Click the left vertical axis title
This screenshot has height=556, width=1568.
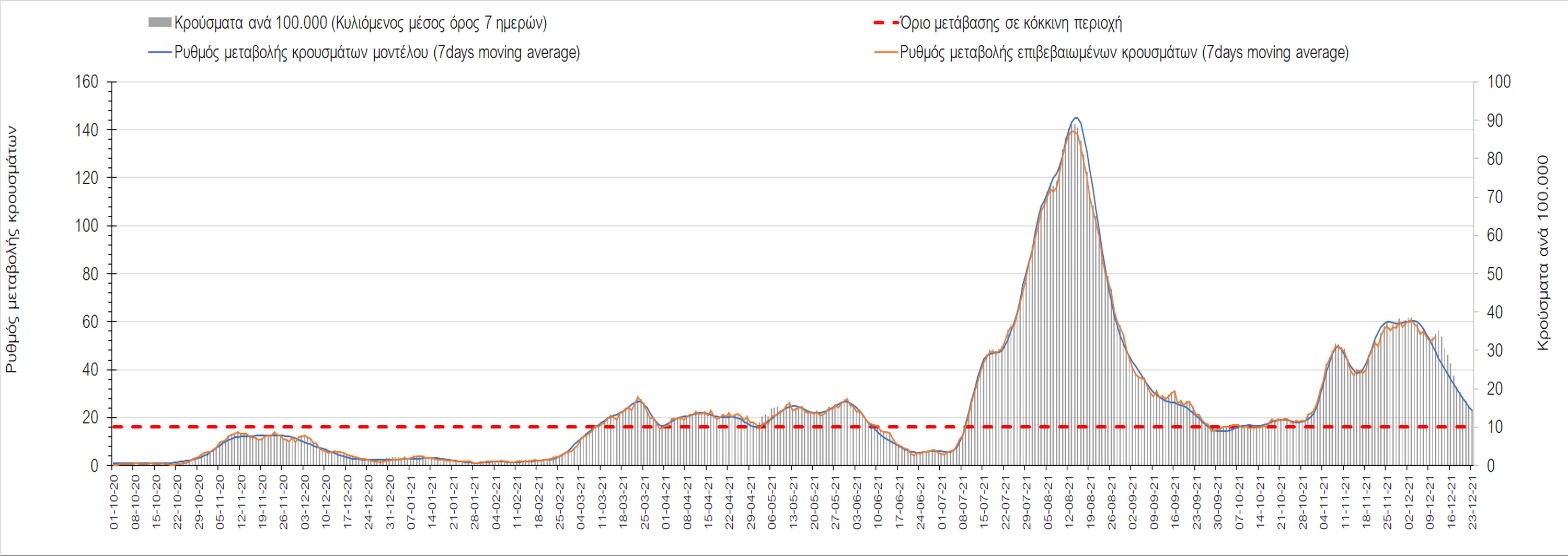(13, 249)
